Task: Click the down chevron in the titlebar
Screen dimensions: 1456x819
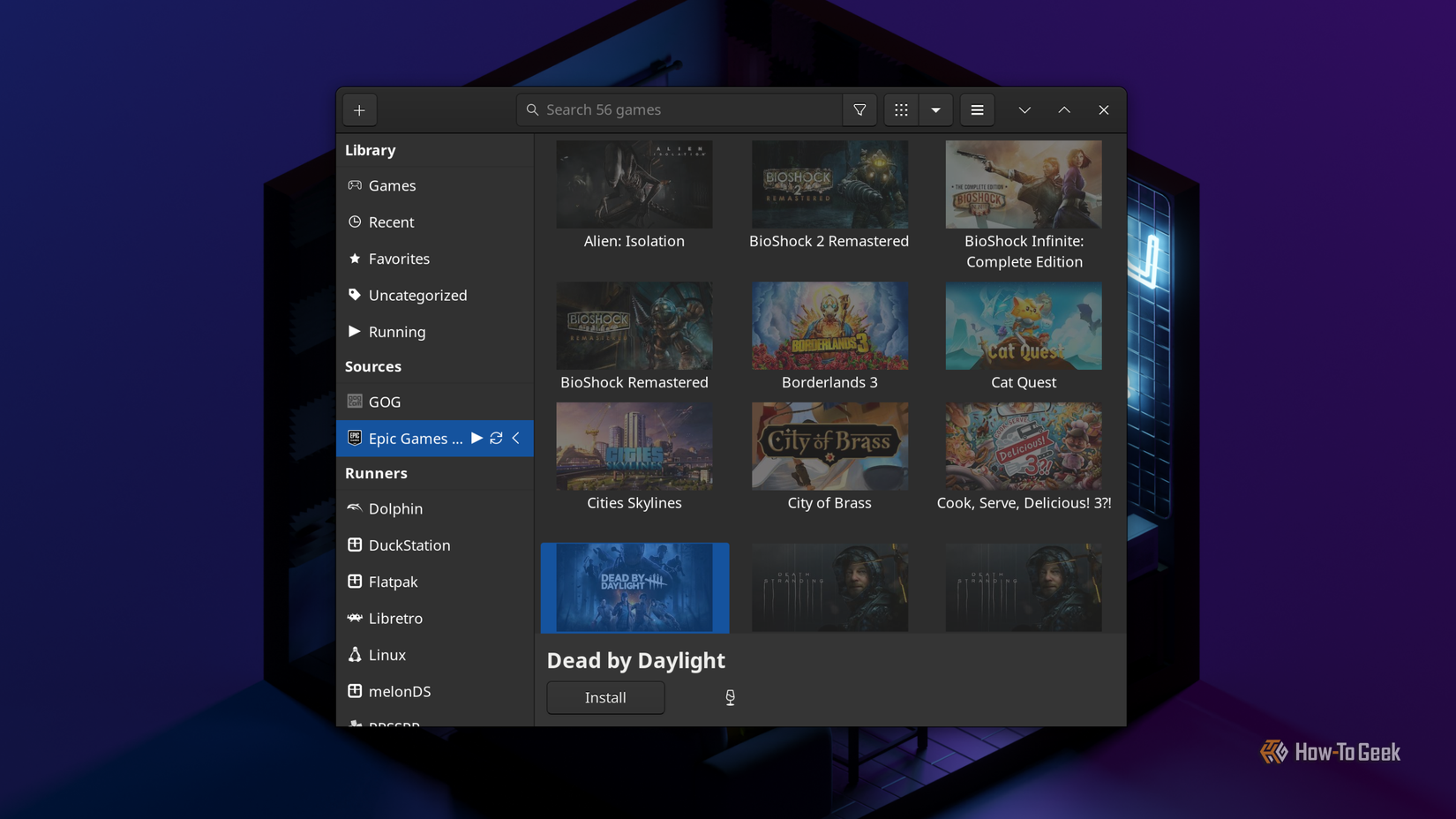Action: 1024,109
